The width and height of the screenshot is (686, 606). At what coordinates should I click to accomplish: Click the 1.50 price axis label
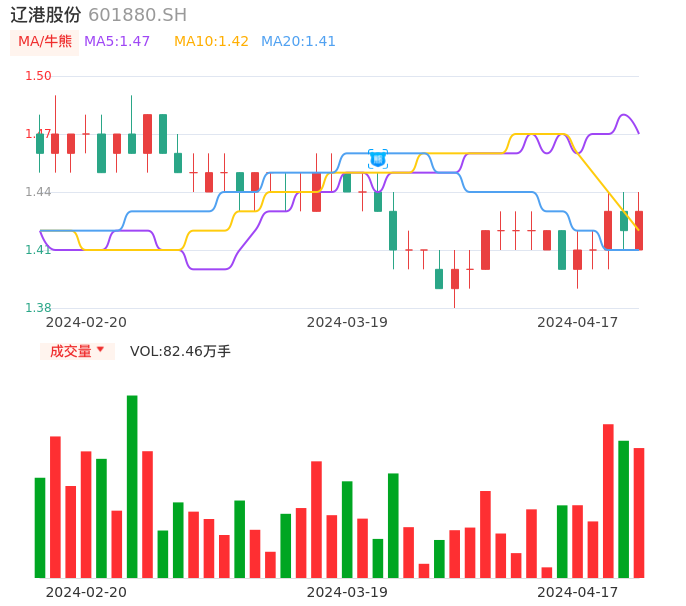38,76
